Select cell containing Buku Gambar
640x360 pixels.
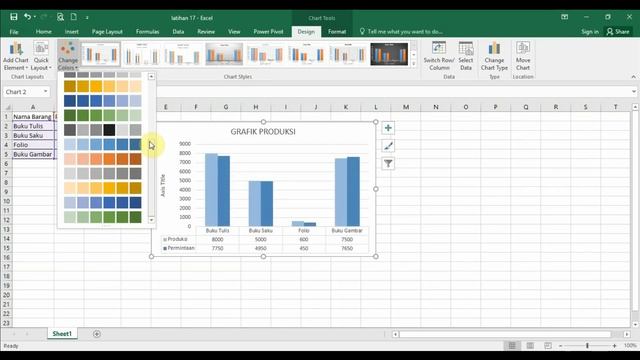pos(33,154)
